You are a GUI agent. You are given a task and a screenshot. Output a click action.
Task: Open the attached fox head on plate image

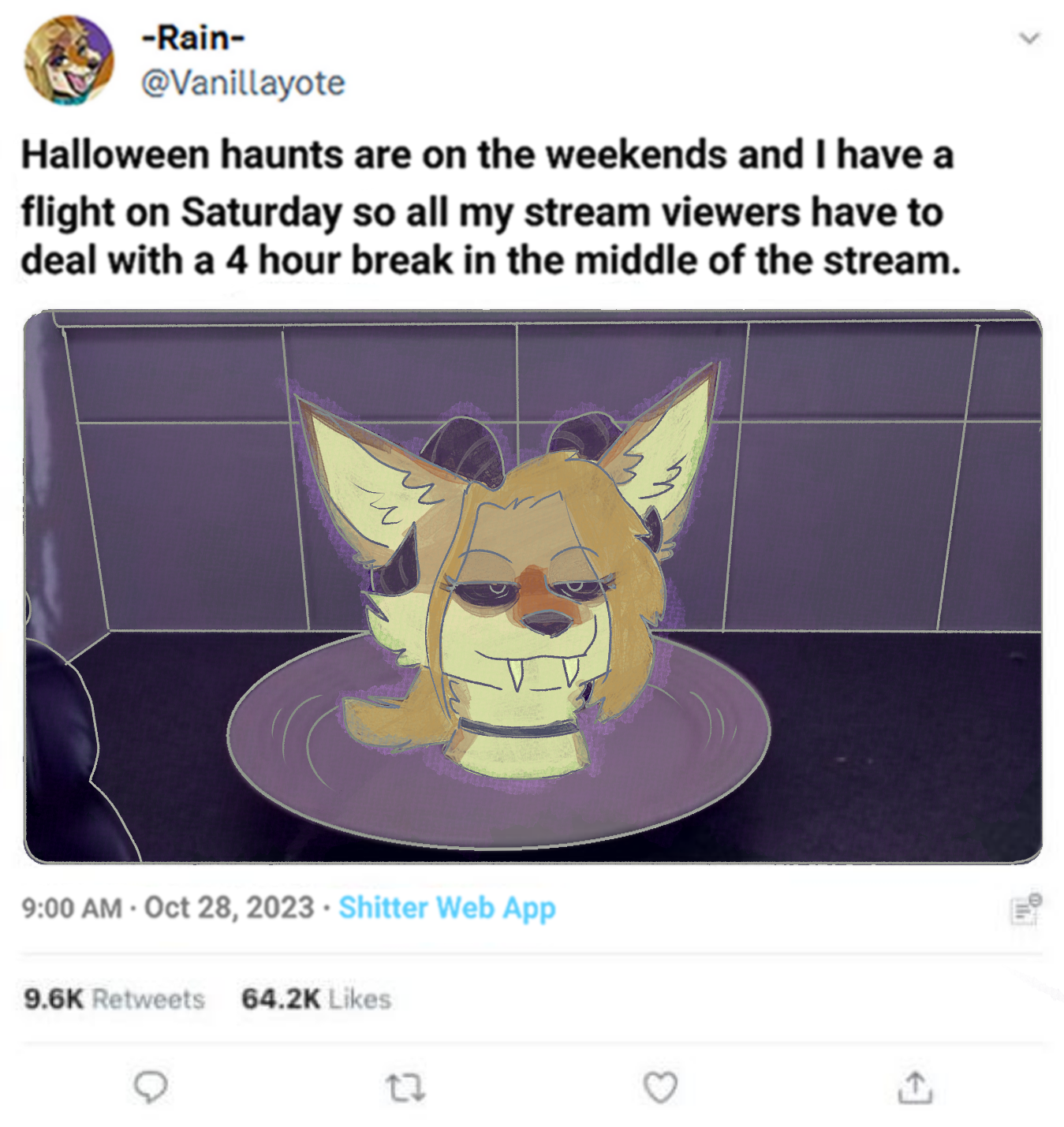(x=532, y=587)
